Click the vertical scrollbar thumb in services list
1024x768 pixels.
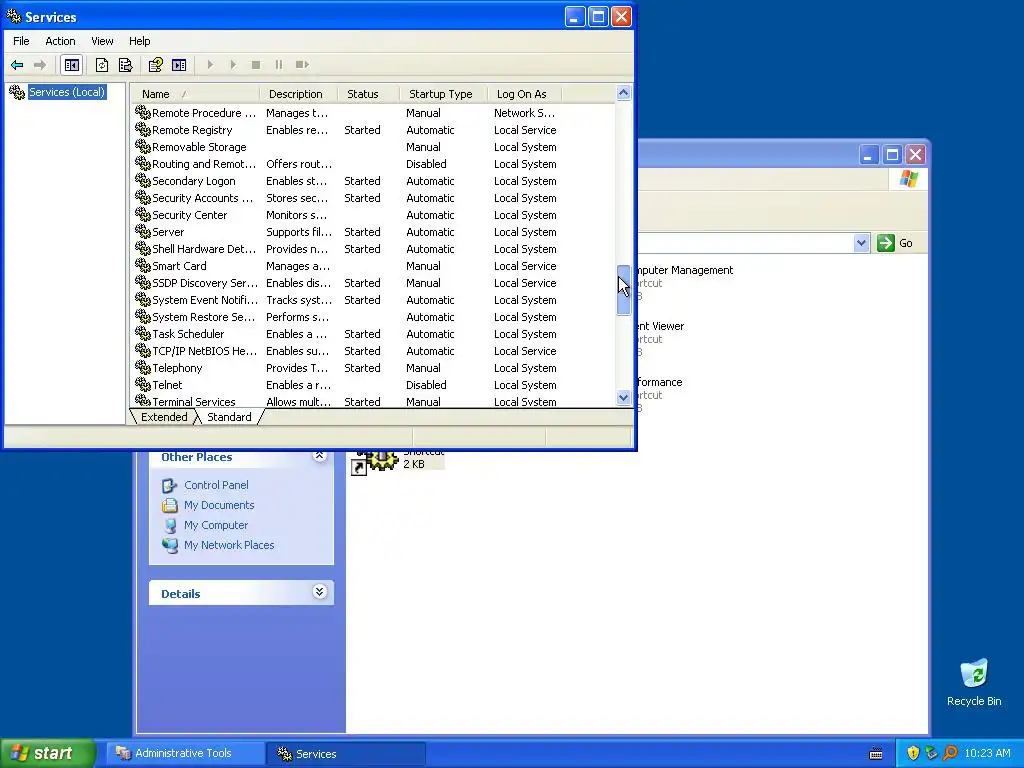623,290
